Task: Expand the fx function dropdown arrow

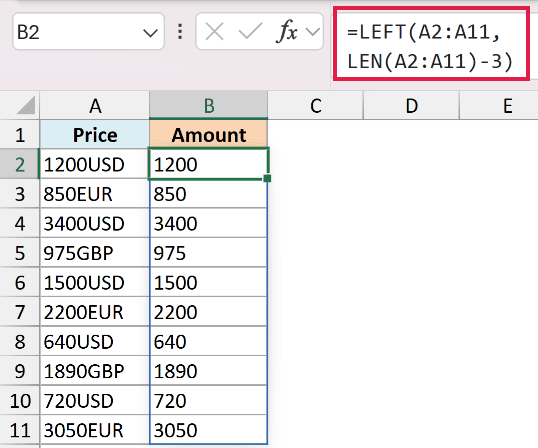Action: [x=313, y=32]
